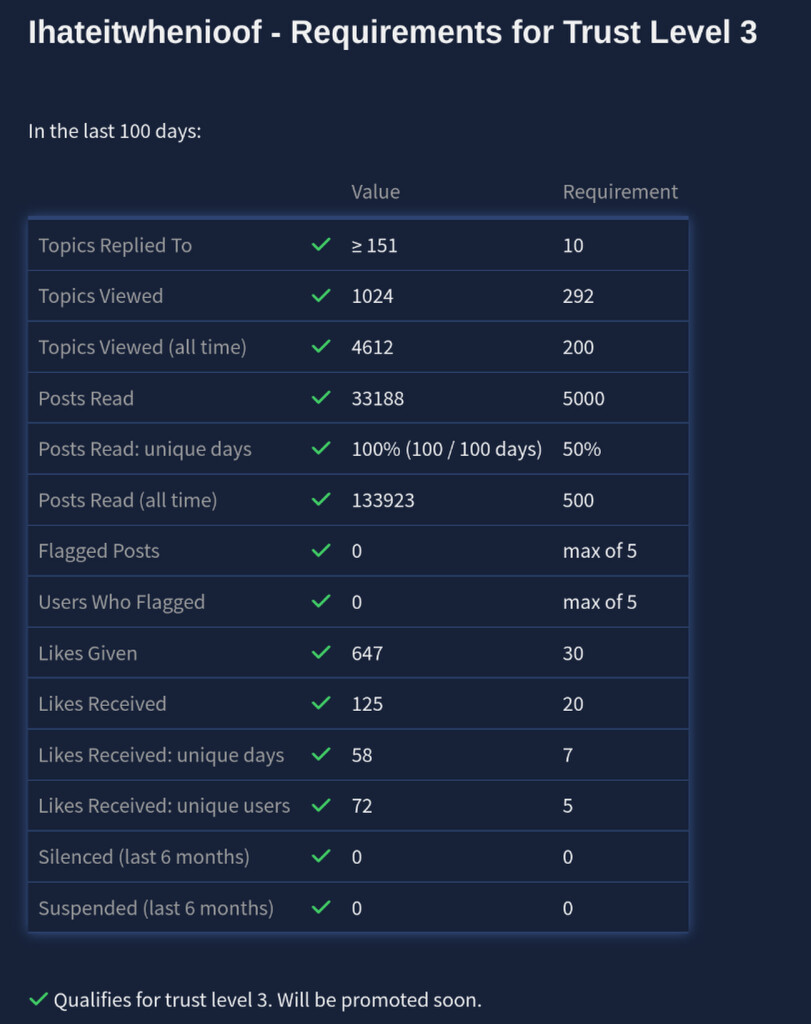Click the Requirements for Trust Level 3 heading
811x1024 pixels.
tap(392, 33)
